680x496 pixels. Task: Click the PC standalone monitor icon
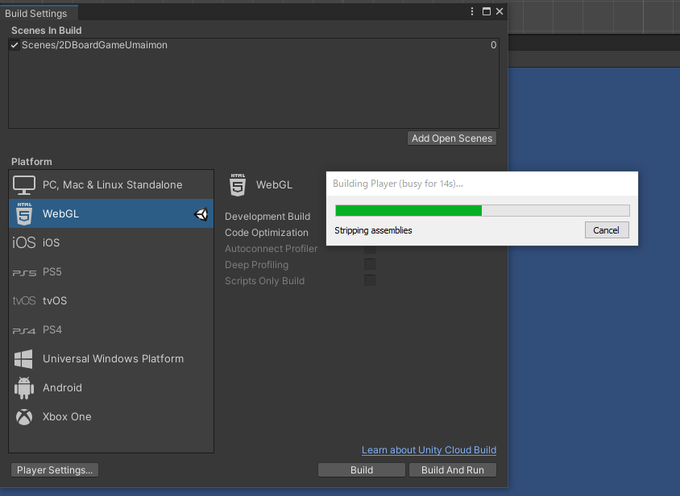click(x=24, y=185)
